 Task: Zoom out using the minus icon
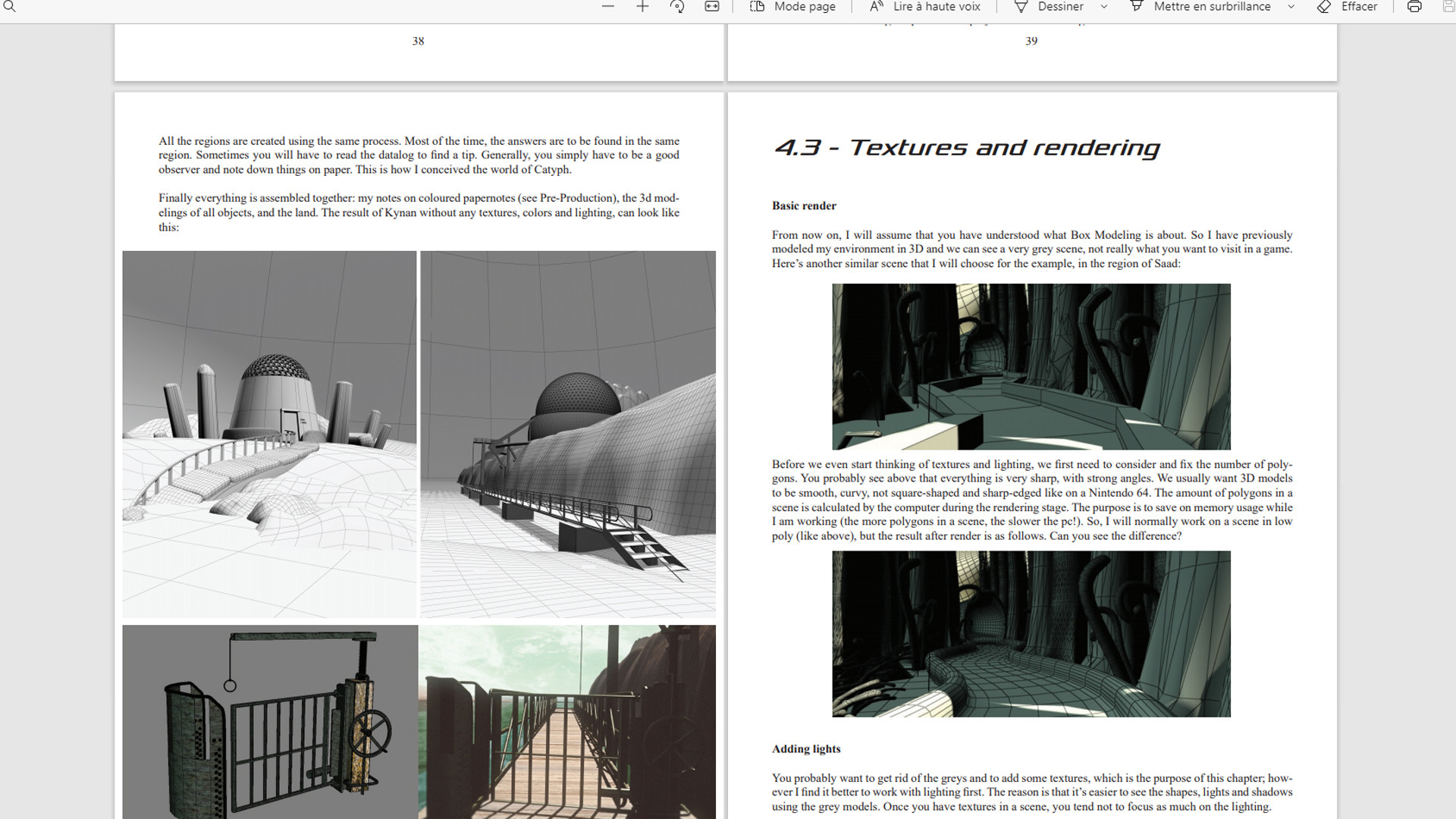tap(607, 6)
